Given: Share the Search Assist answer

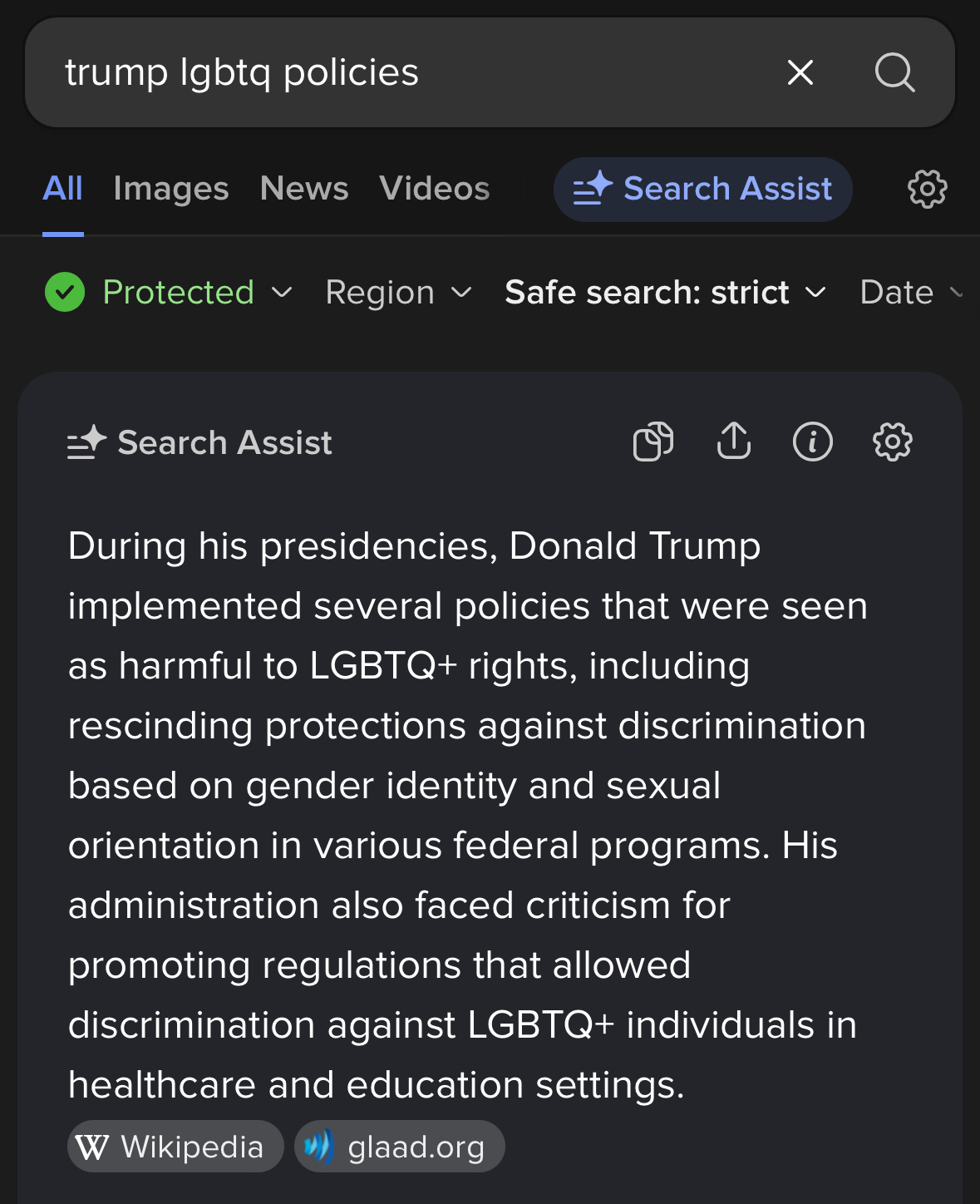Looking at the screenshot, I should tap(733, 442).
